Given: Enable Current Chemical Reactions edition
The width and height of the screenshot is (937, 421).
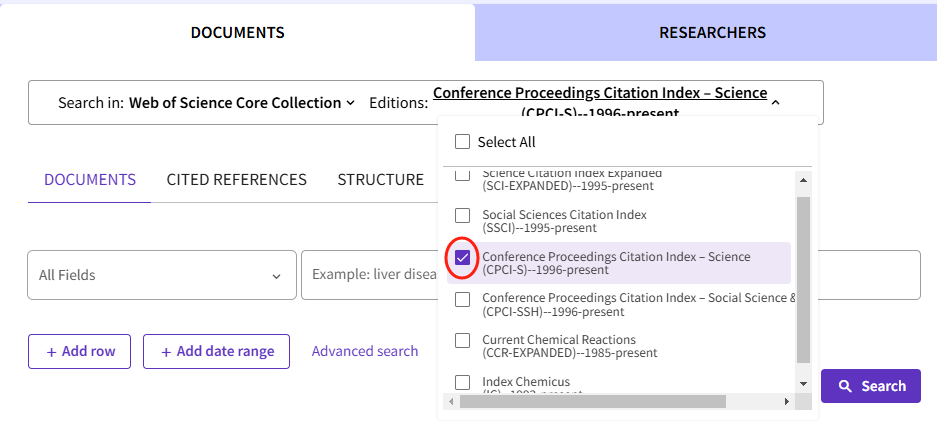Looking at the screenshot, I should (462, 341).
